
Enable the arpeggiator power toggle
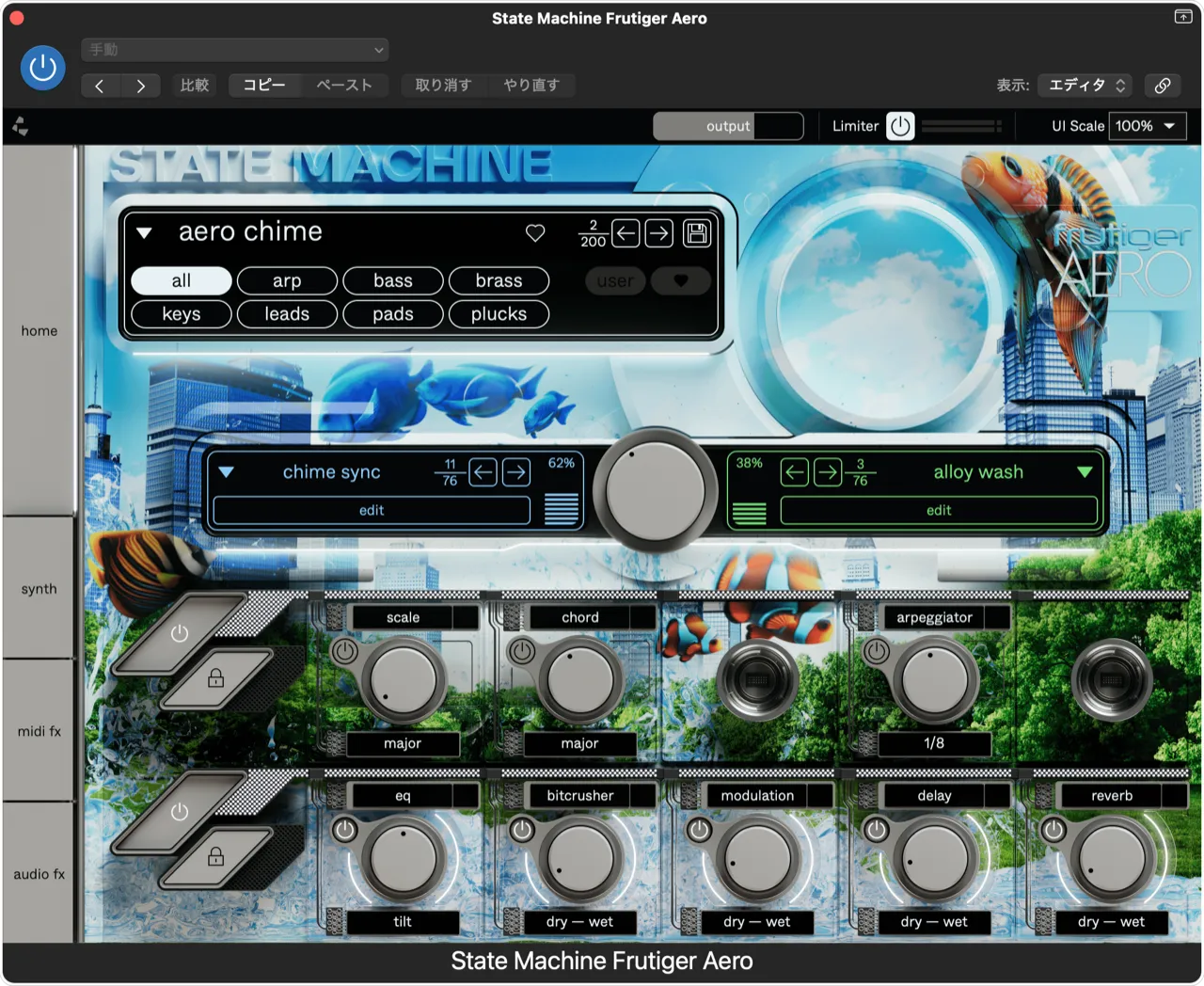pos(877,651)
